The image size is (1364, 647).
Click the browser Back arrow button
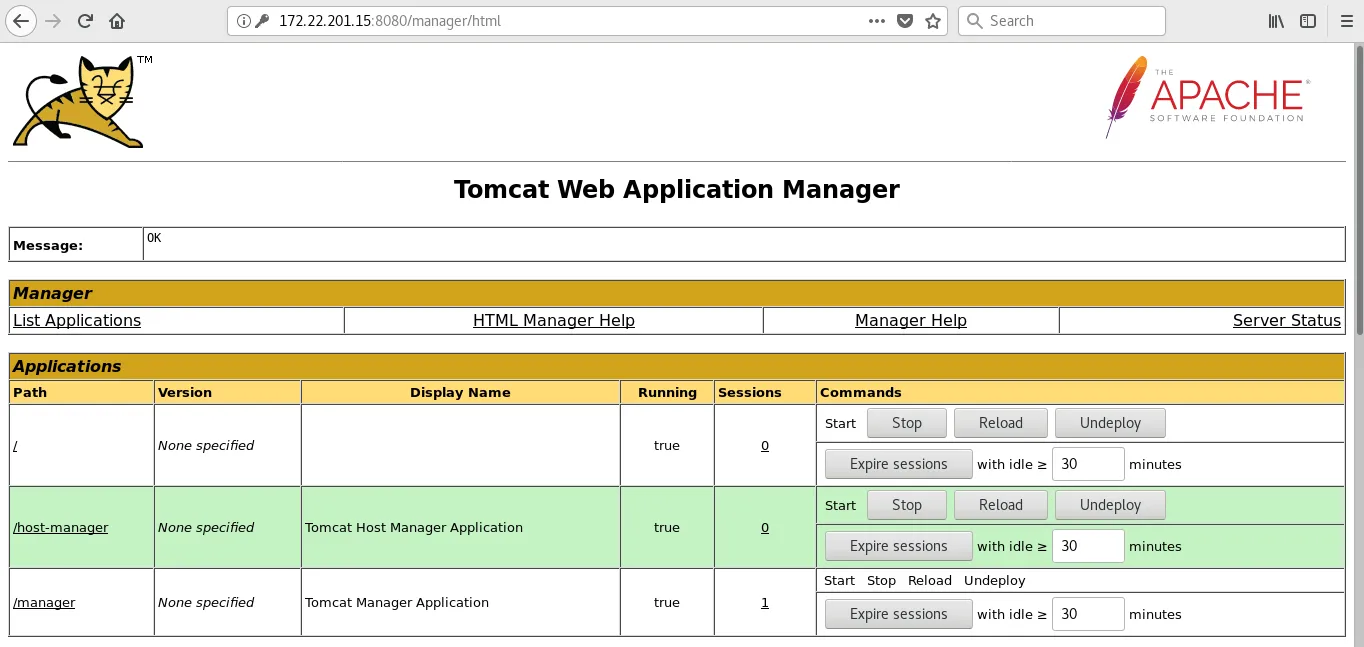click(x=20, y=21)
